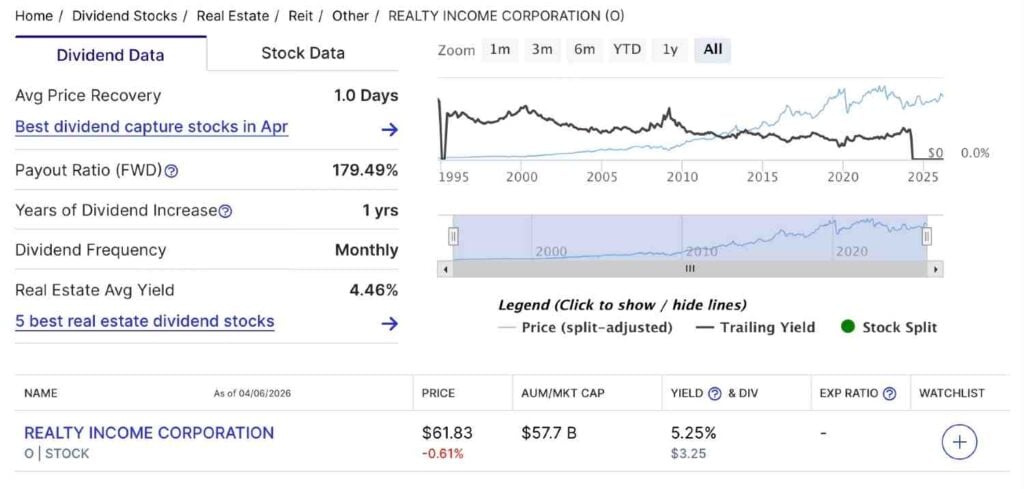Switch to the Stock Data tab
Viewport: 1024px width, 489px height.
tap(303, 54)
